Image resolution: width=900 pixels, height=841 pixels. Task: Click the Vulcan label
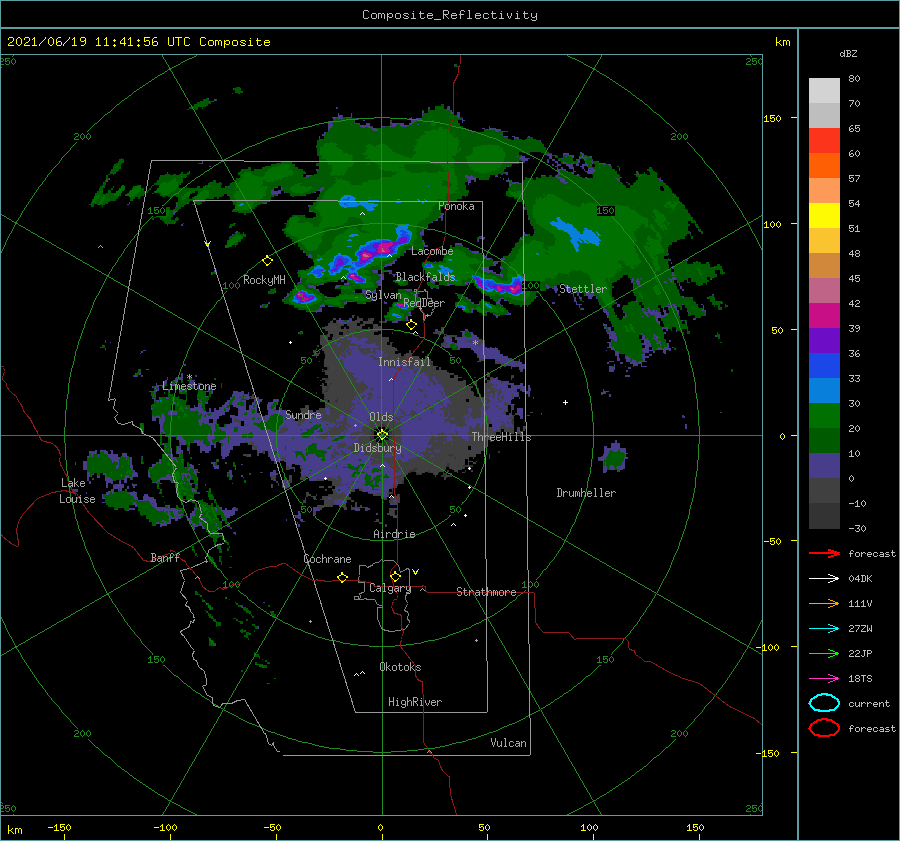[x=508, y=743]
